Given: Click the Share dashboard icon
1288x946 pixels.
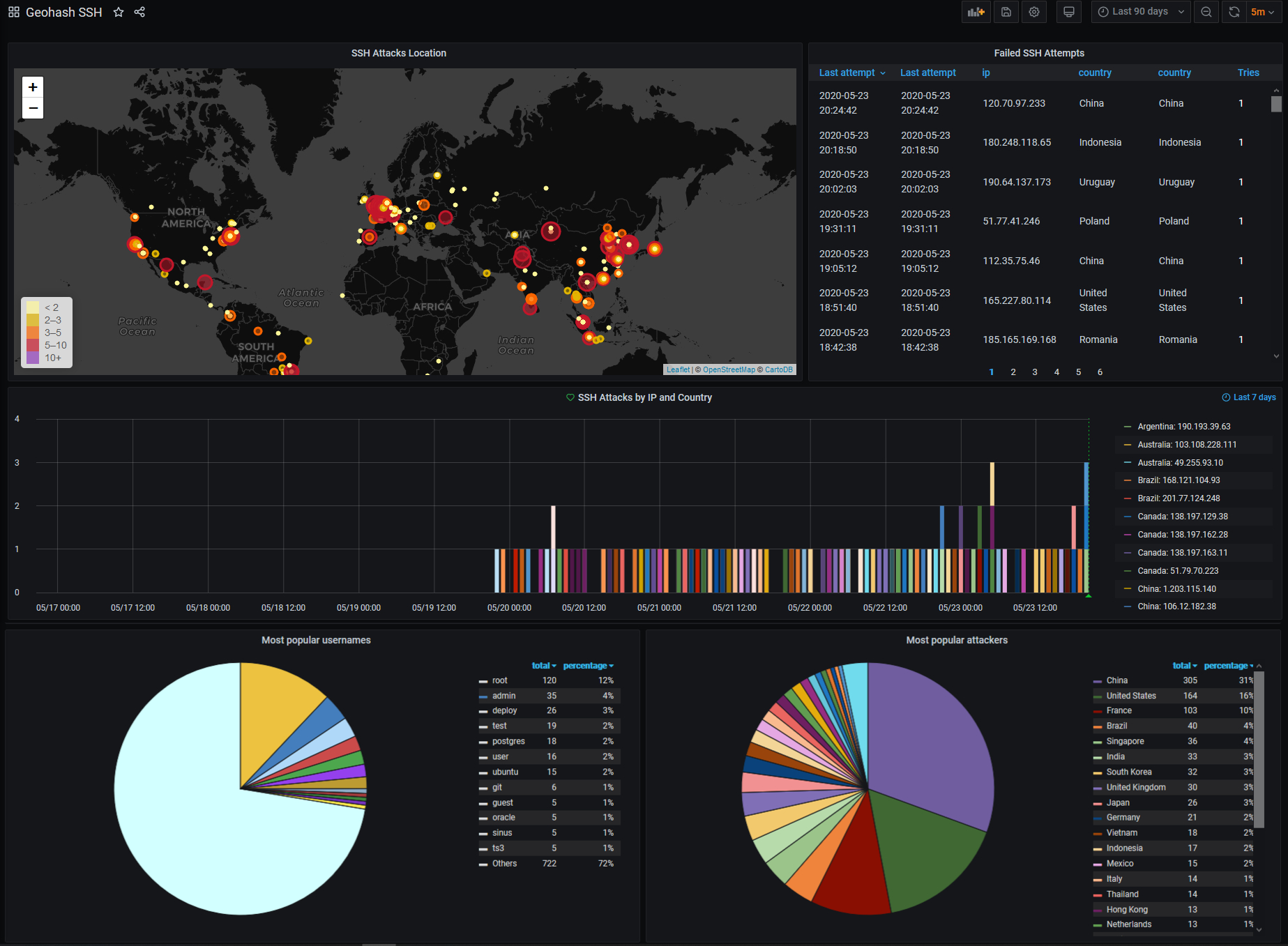Looking at the screenshot, I should point(139,12).
